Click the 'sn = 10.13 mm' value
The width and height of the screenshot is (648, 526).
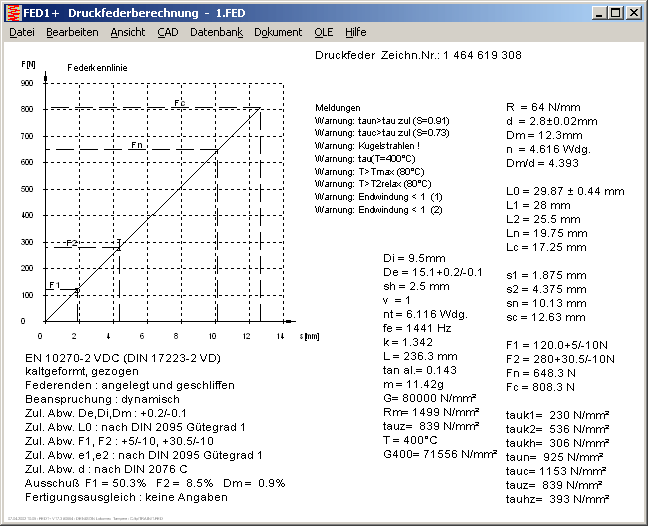coord(546,304)
